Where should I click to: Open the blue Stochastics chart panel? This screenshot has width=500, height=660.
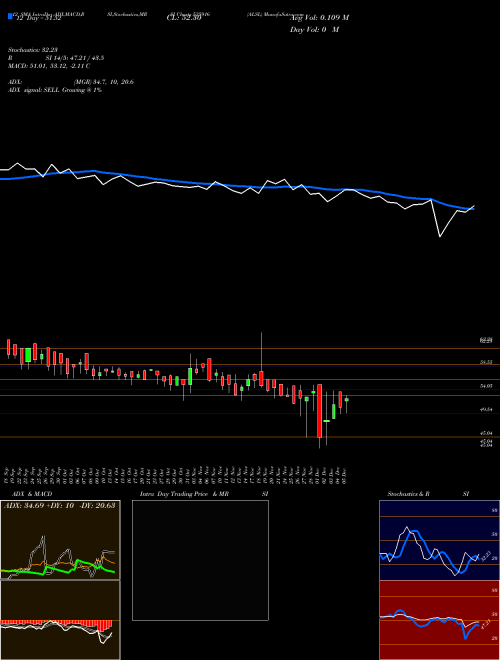click(439, 540)
